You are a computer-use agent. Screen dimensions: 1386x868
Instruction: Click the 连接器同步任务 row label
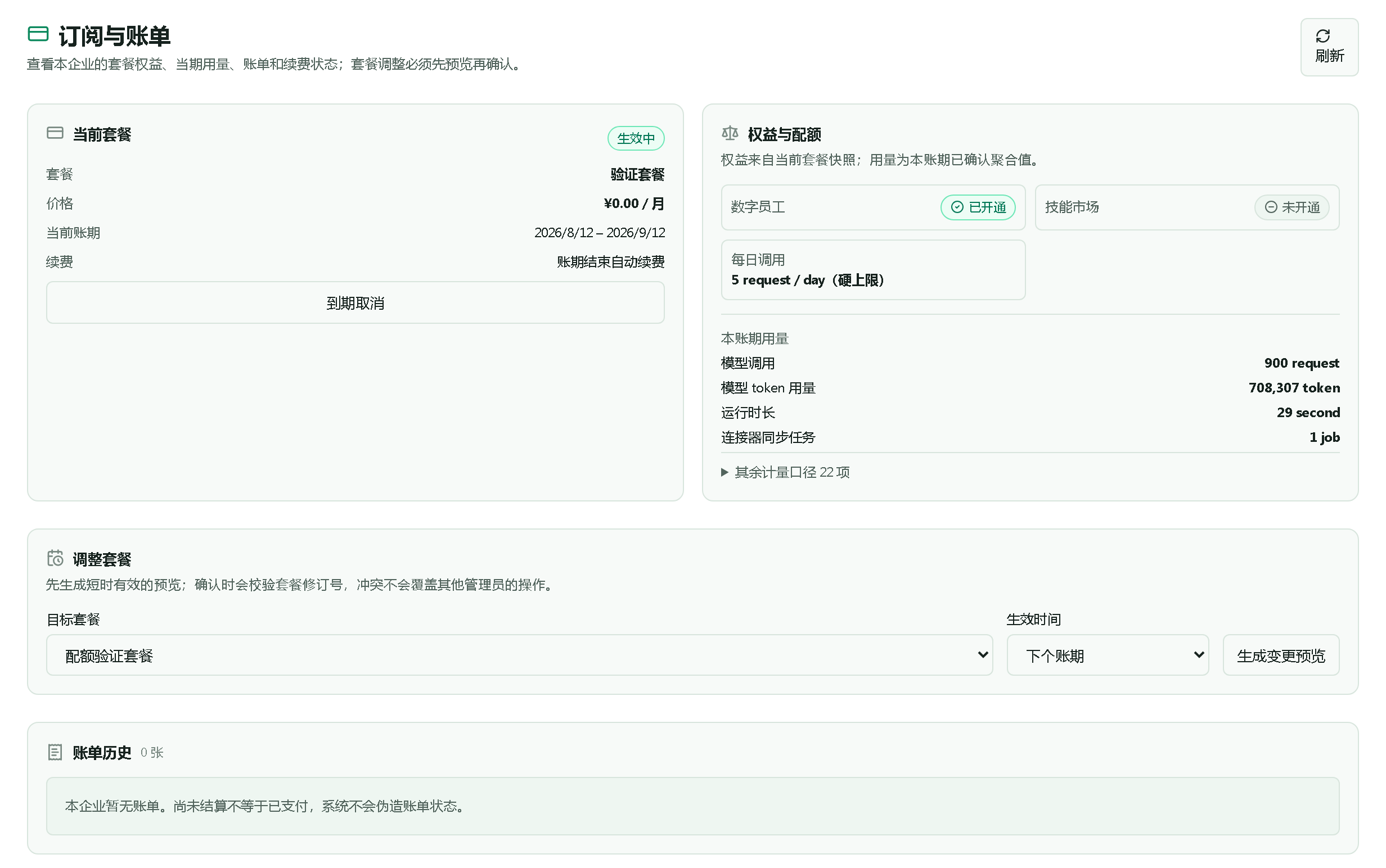(x=768, y=437)
